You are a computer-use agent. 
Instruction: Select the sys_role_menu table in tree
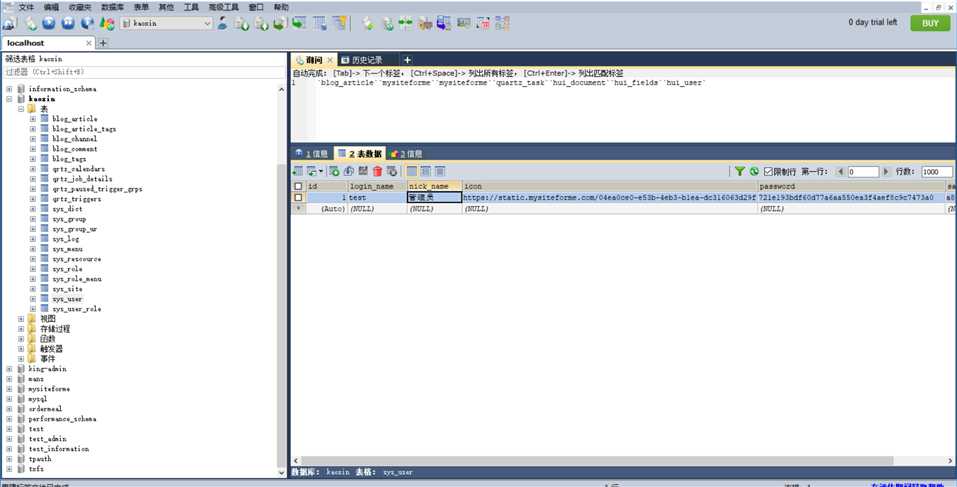coord(77,279)
